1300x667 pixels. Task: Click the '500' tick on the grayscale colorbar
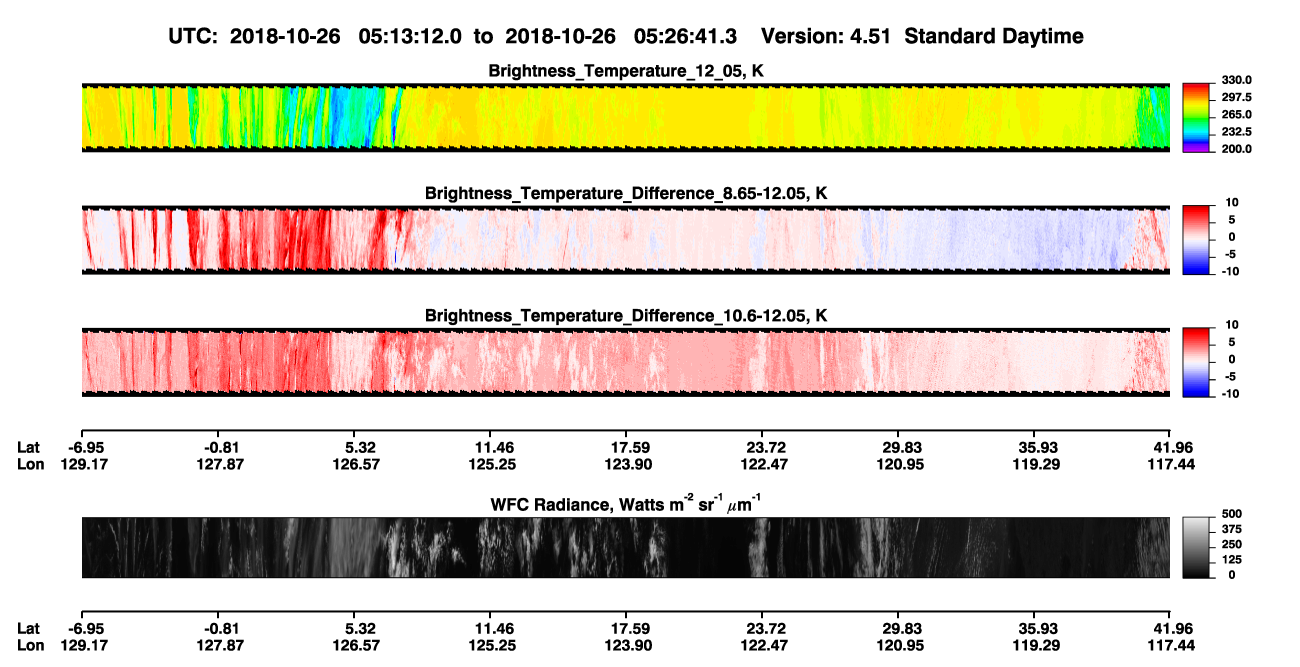[x=1231, y=514]
